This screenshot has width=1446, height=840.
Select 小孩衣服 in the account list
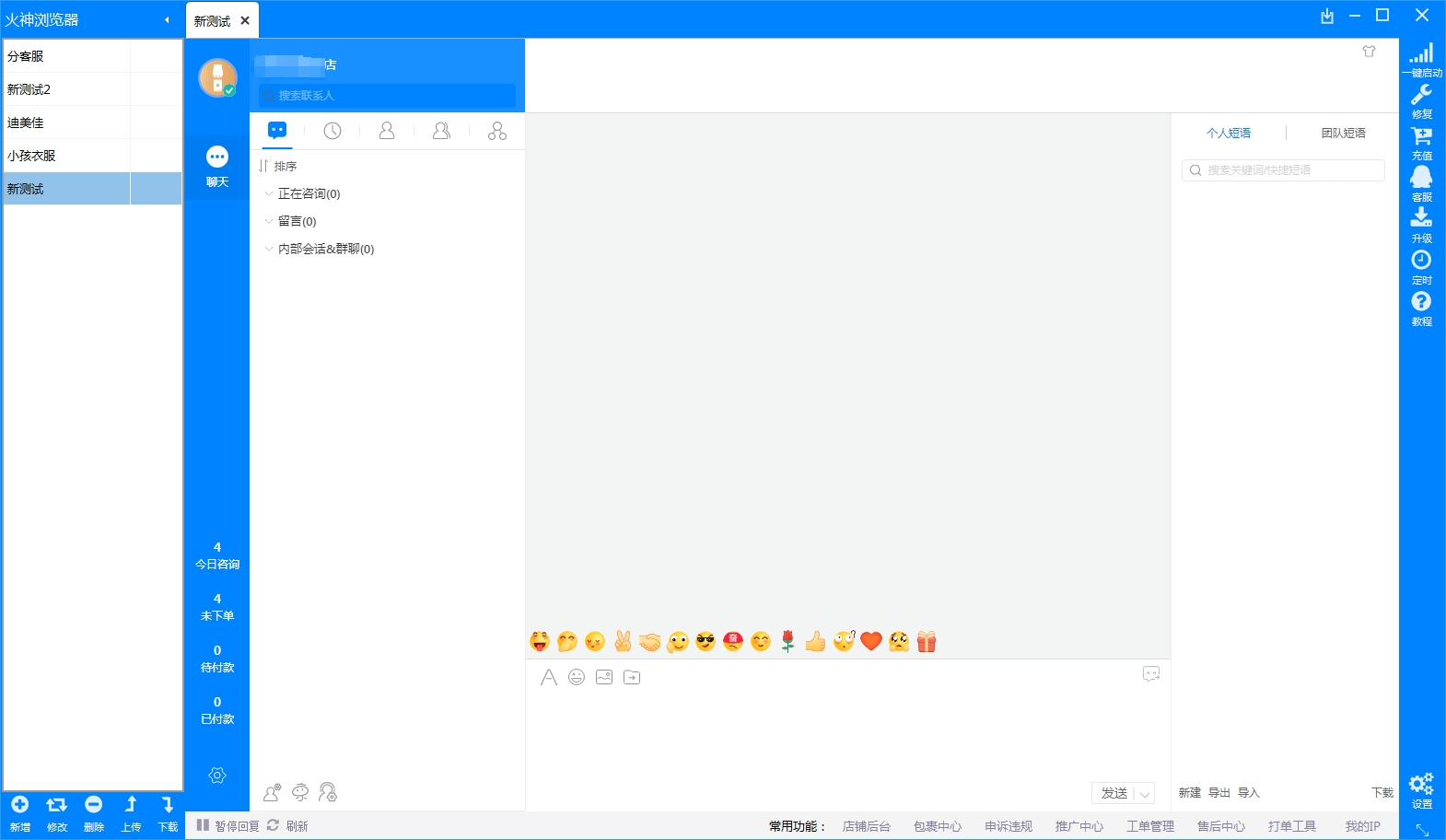(65, 156)
